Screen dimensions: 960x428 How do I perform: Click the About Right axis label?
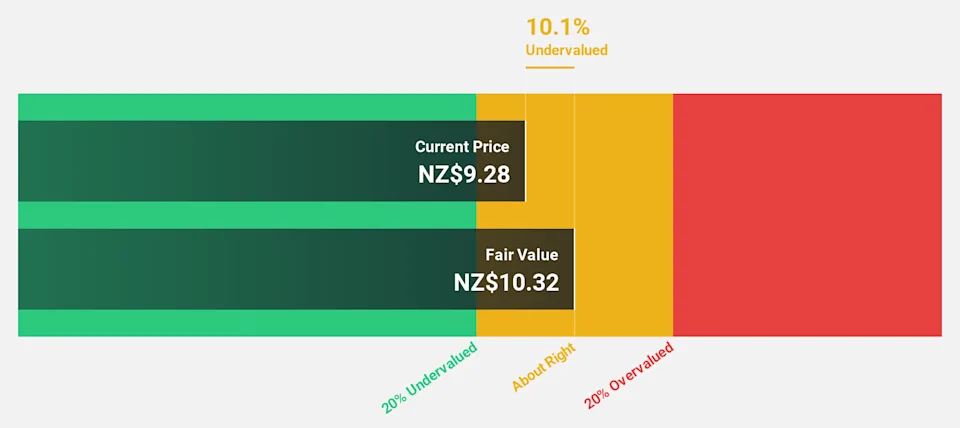pyautogui.click(x=545, y=365)
